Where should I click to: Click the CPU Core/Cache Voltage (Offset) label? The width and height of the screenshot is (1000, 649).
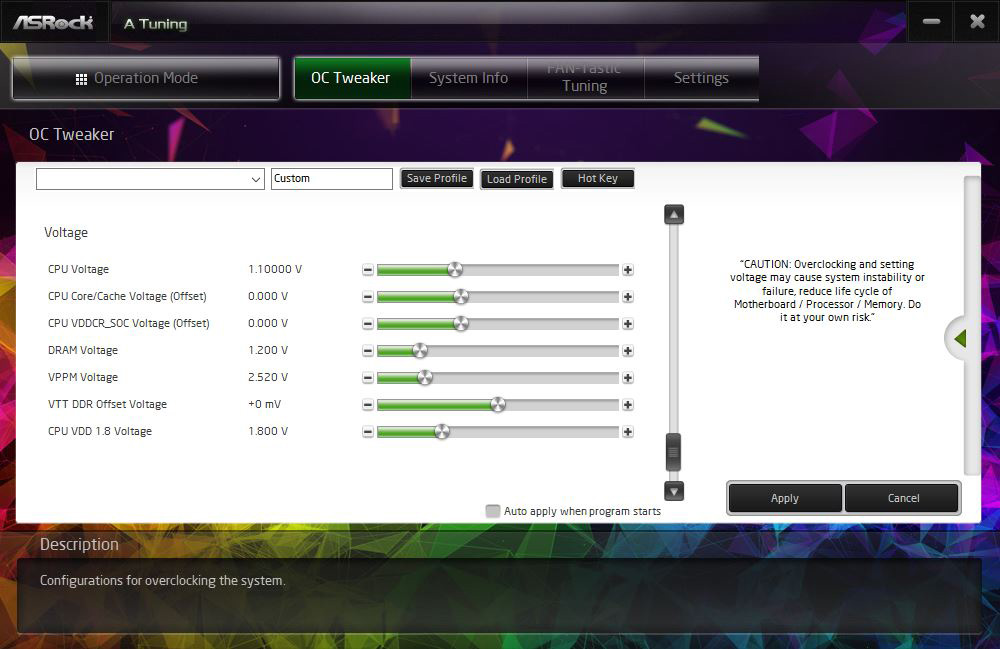[x=128, y=296]
